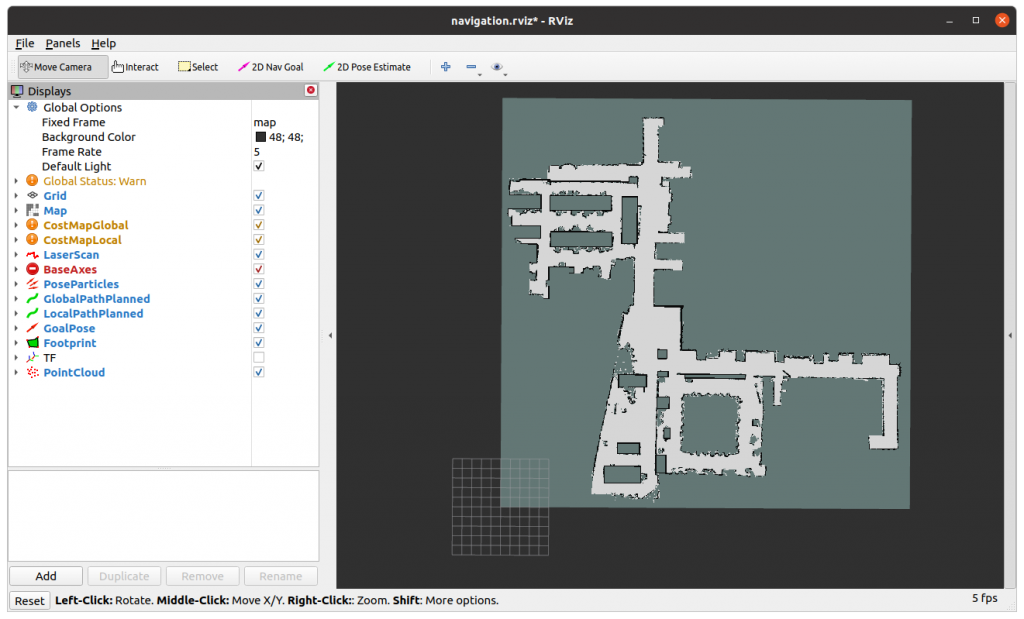Activate the Interact tool

[x=135, y=67]
